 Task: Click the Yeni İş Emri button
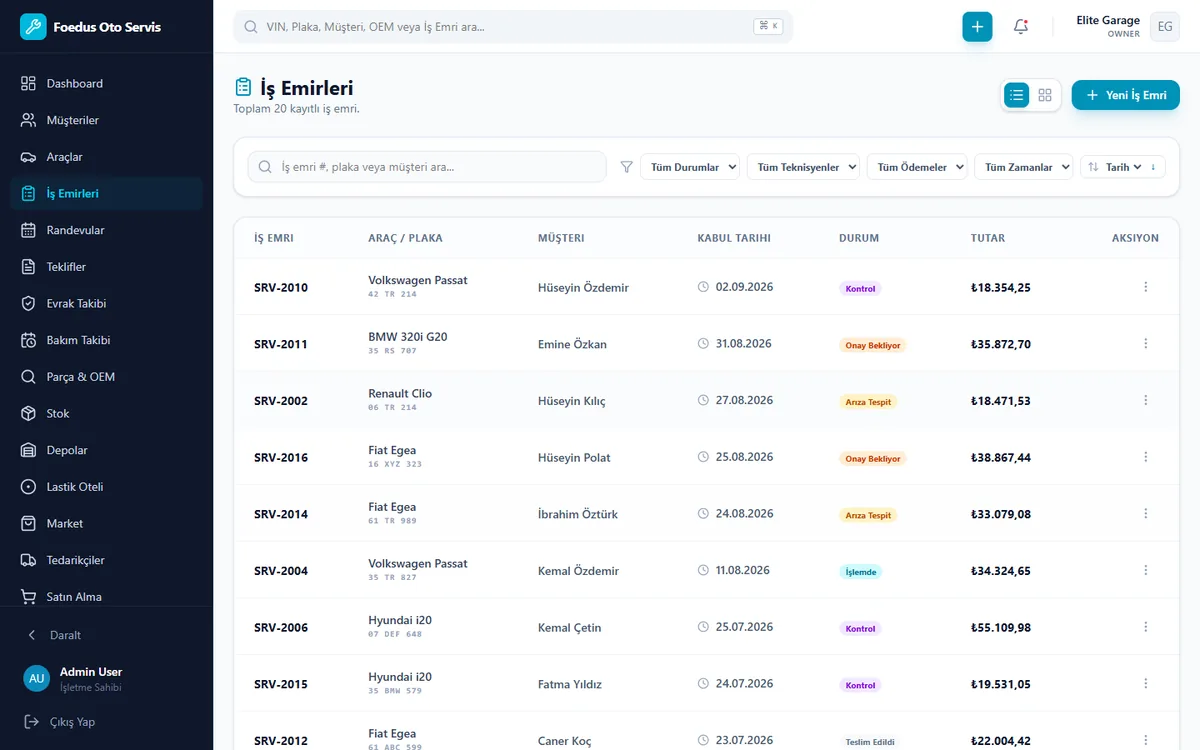pyautogui.click(x=1126, y=95)
